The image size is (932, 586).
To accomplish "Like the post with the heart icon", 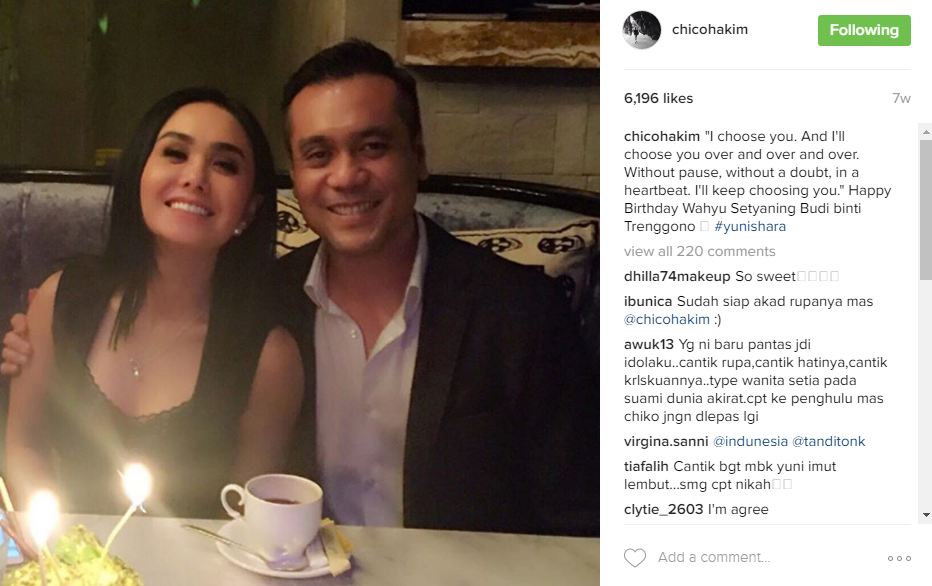I will click(x=634, y=557).
